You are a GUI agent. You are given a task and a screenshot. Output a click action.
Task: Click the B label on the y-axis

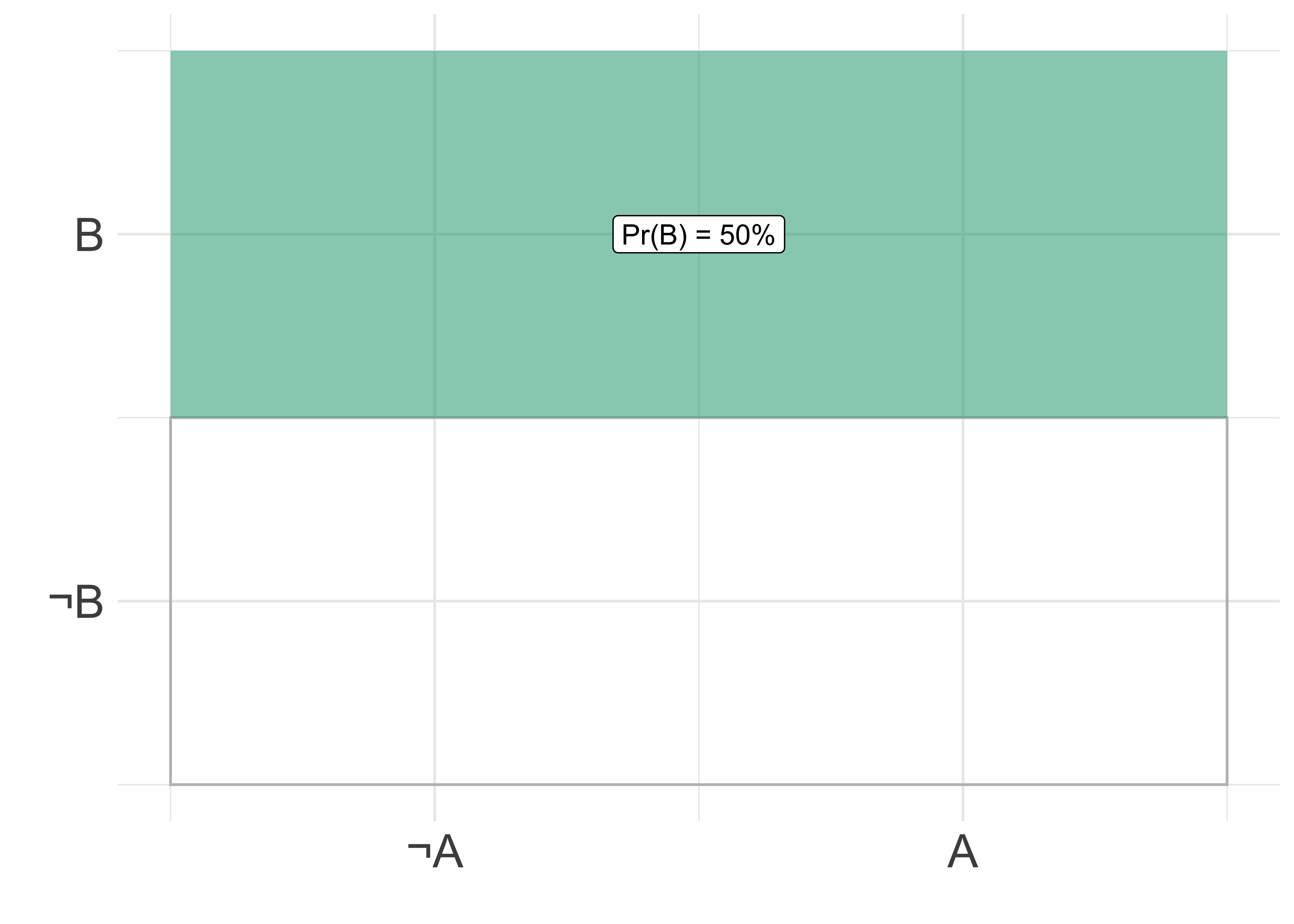89,234
